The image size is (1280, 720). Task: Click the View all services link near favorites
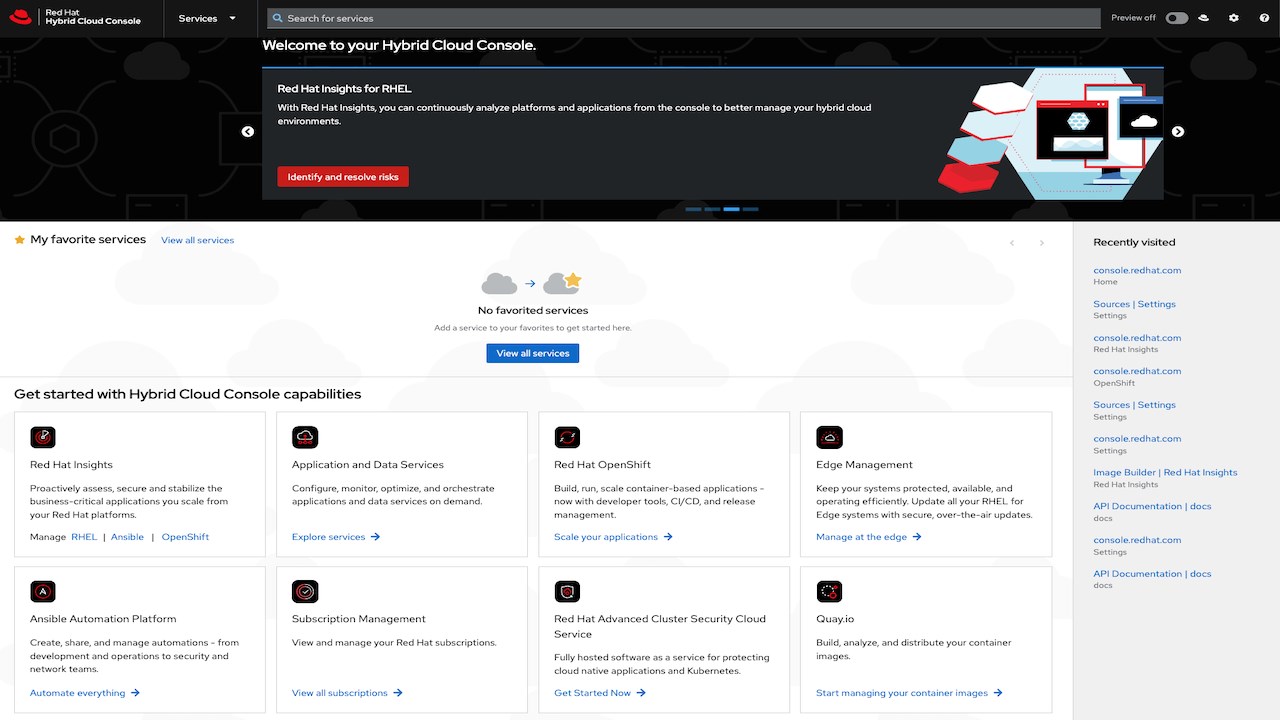197,240
